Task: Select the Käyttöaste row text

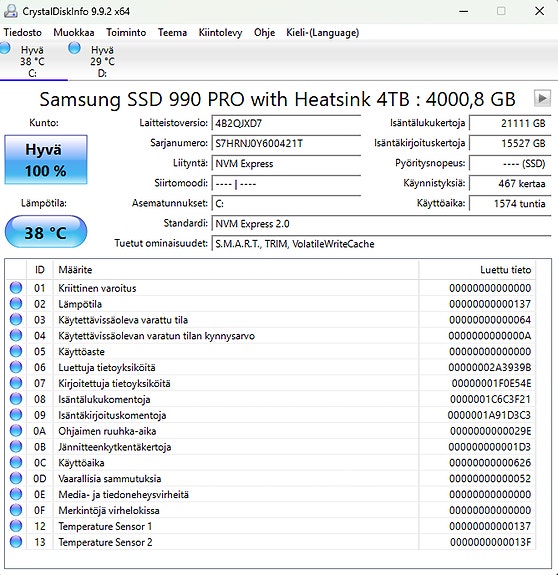Action: click(81, 352)
